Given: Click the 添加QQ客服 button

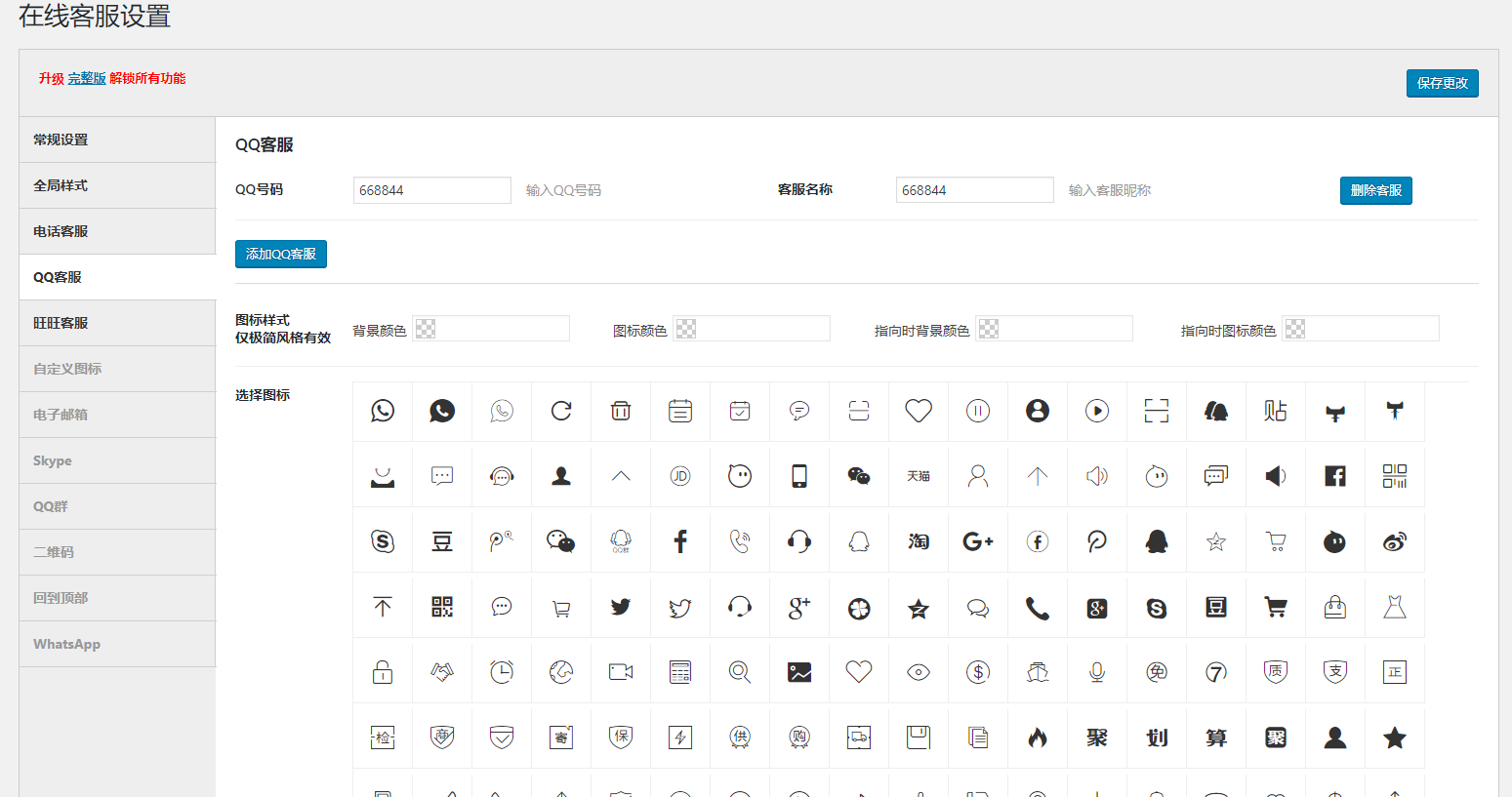Looking at the screenshot, I should [x=281, y=254].
